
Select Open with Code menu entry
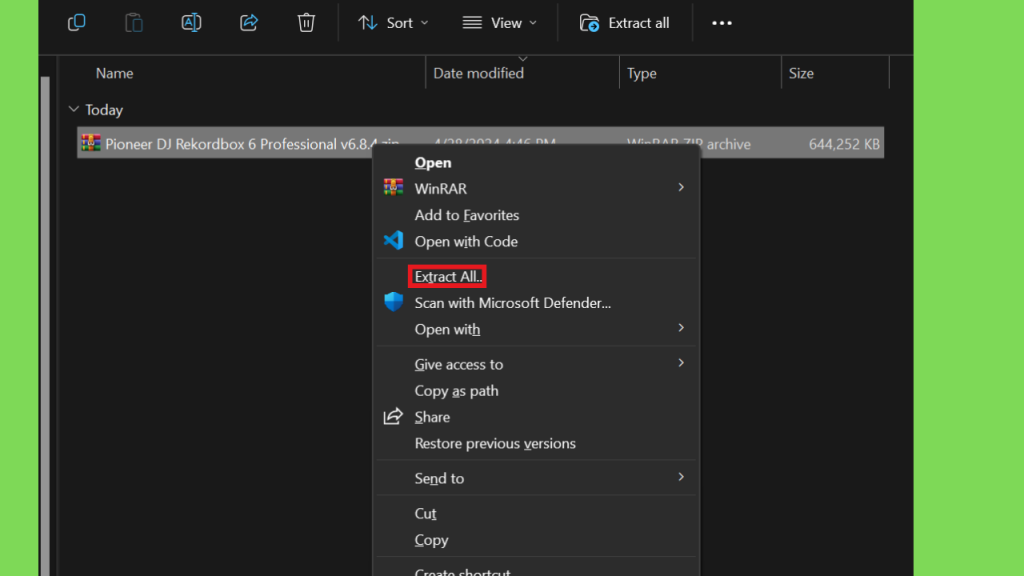tap(536, 242)
